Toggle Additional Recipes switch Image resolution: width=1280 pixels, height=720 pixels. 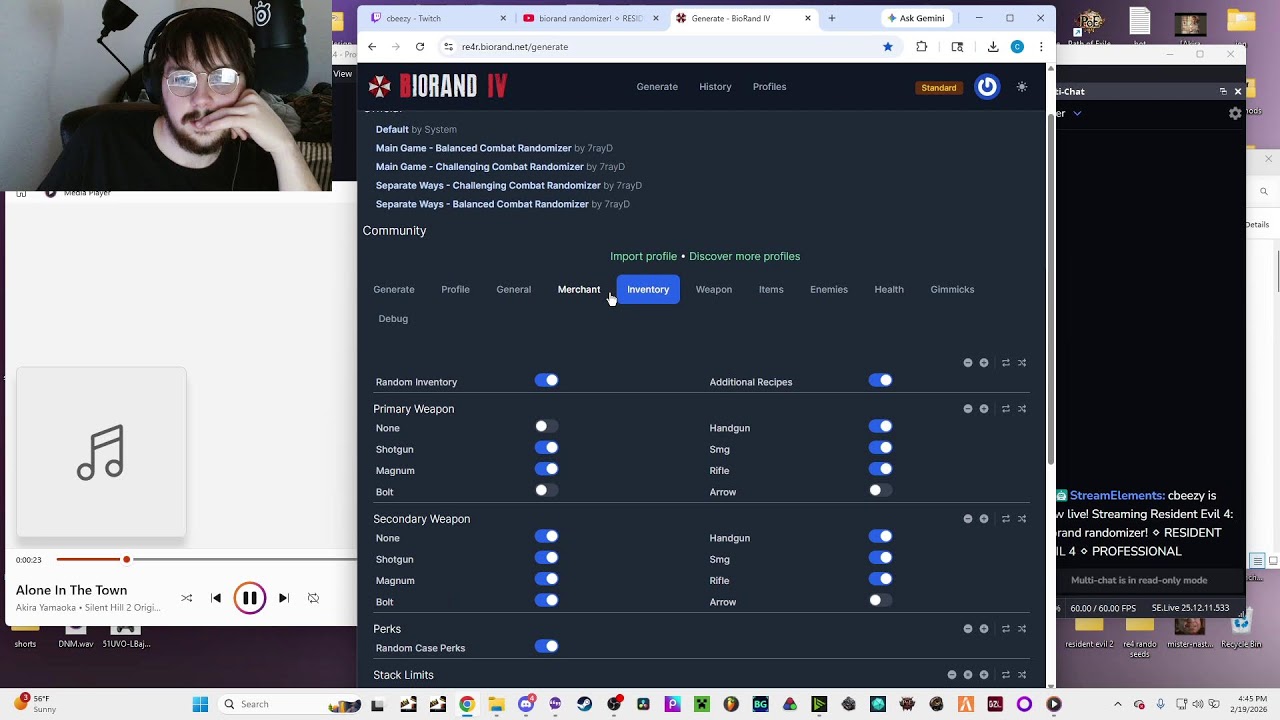coord(880,380)
